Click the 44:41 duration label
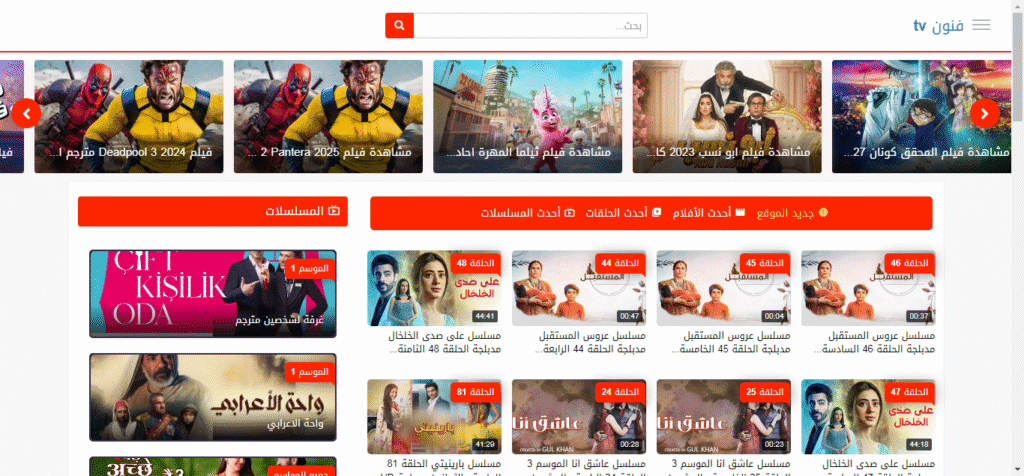Viewport: 1024px width, 476px height. click(485, 316)
